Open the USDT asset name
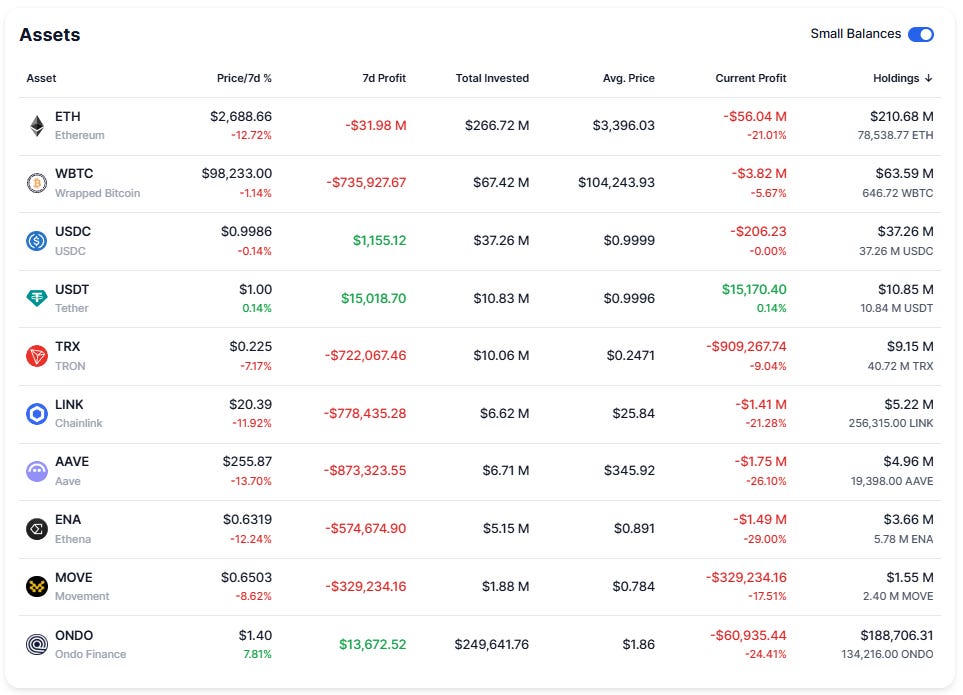Screen dimensions: 963x695 click(x=72, y=289)
